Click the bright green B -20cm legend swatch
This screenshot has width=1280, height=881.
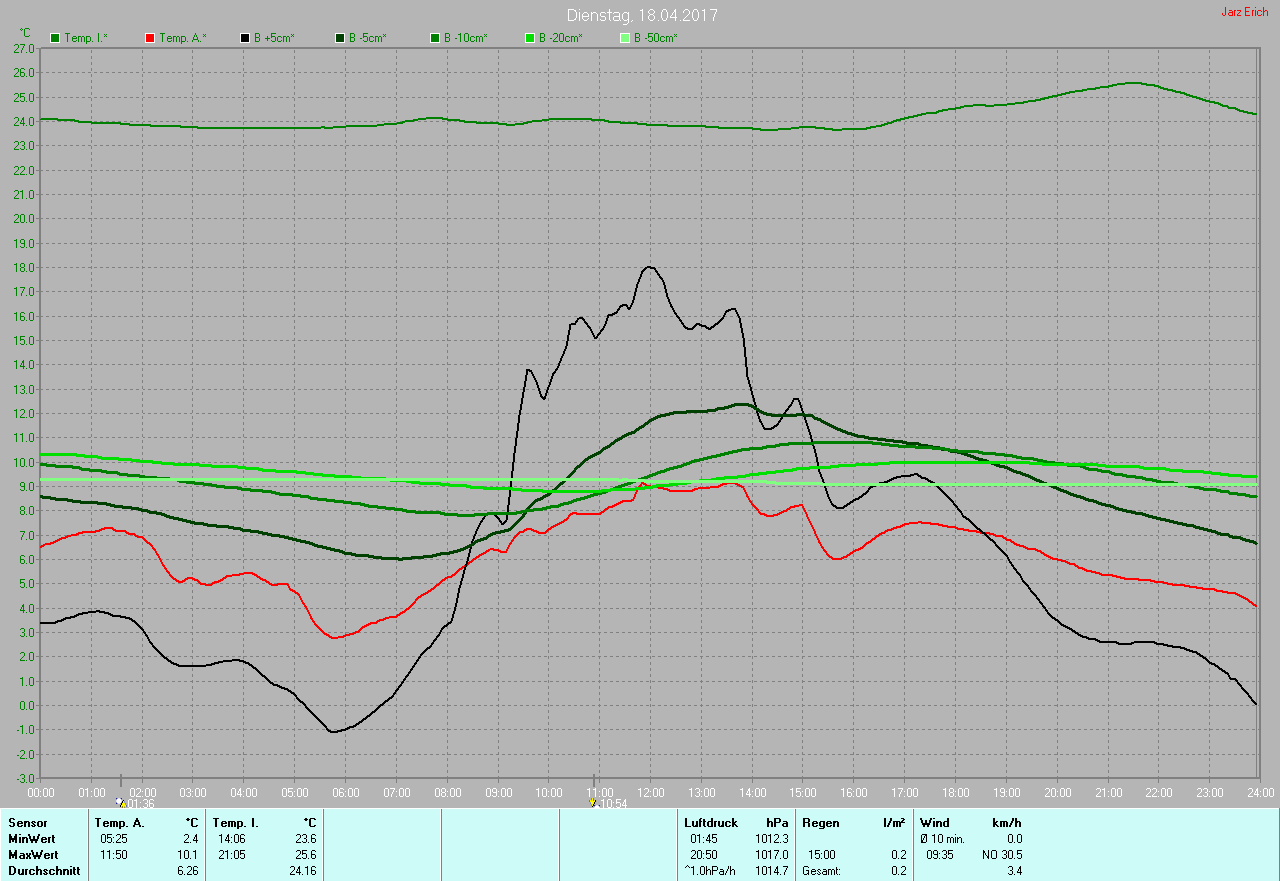pyautogui.click(x=530, y=38)
